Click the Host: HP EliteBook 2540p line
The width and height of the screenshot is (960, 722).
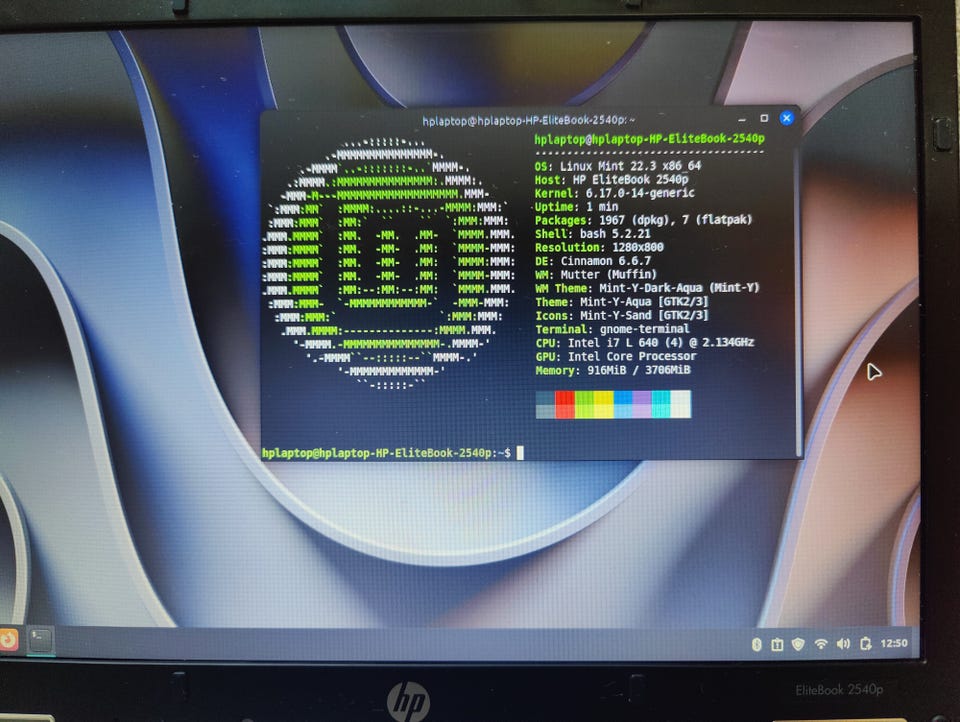[611, 179]
